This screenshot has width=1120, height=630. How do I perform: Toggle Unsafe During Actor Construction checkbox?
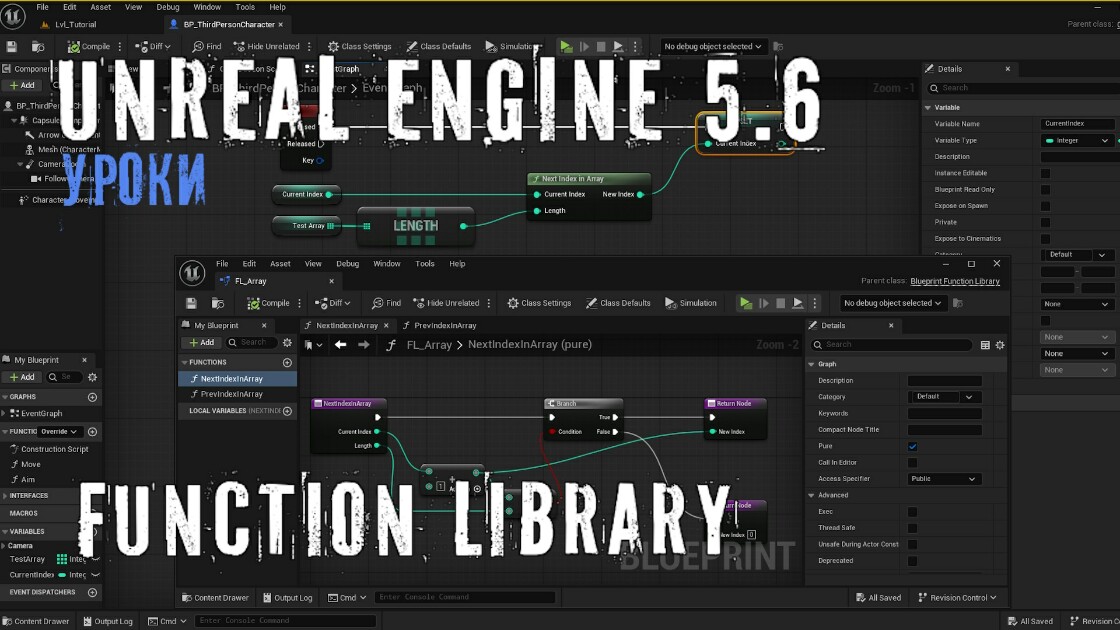pyautogui.click(x=912, y=544)
